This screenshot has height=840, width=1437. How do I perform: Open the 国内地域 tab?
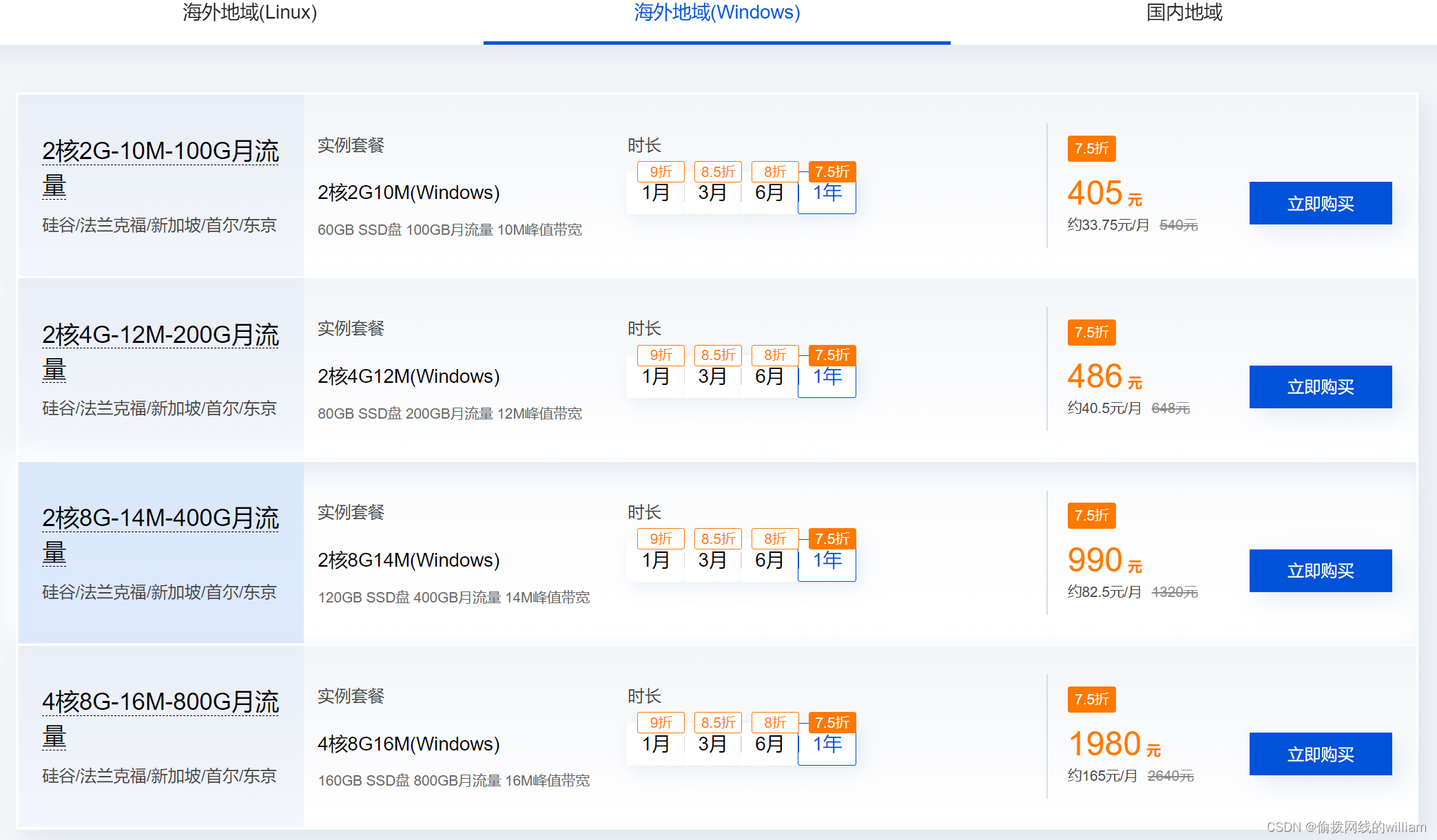point(1183,12)
